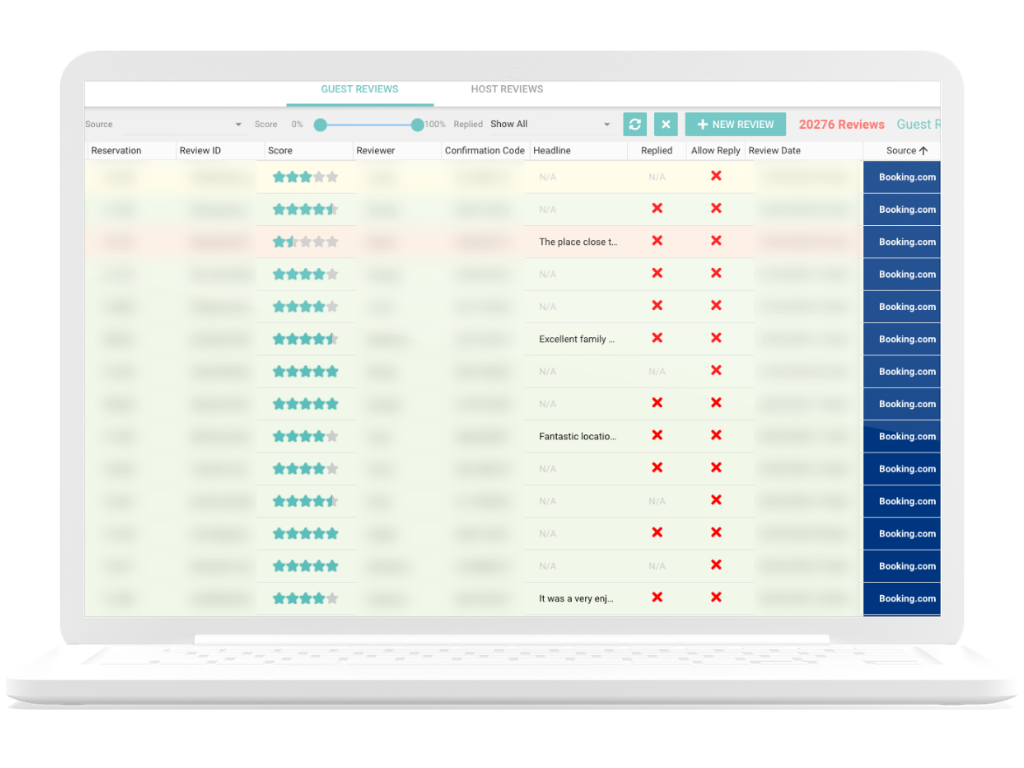Select the score slider minimum handle
This screenshot has width=1024, height=768.
[320, 125]
